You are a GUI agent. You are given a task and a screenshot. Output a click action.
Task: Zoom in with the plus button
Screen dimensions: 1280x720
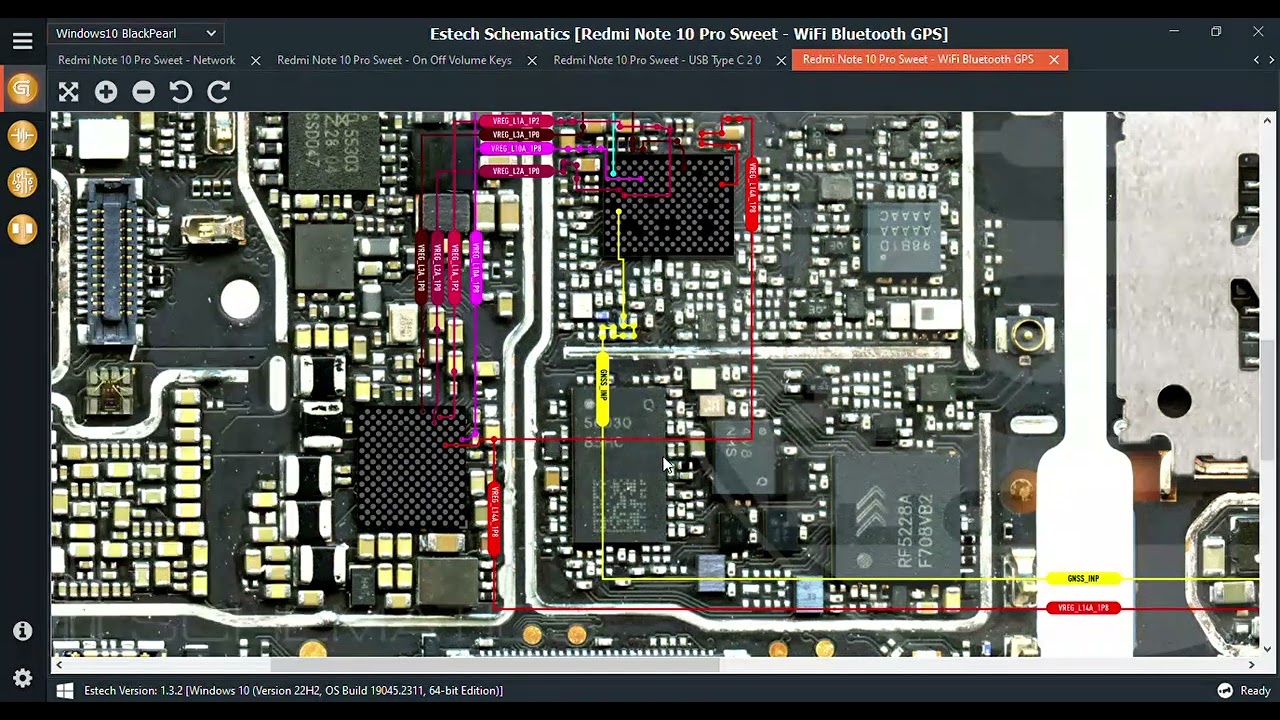(106, 93)
